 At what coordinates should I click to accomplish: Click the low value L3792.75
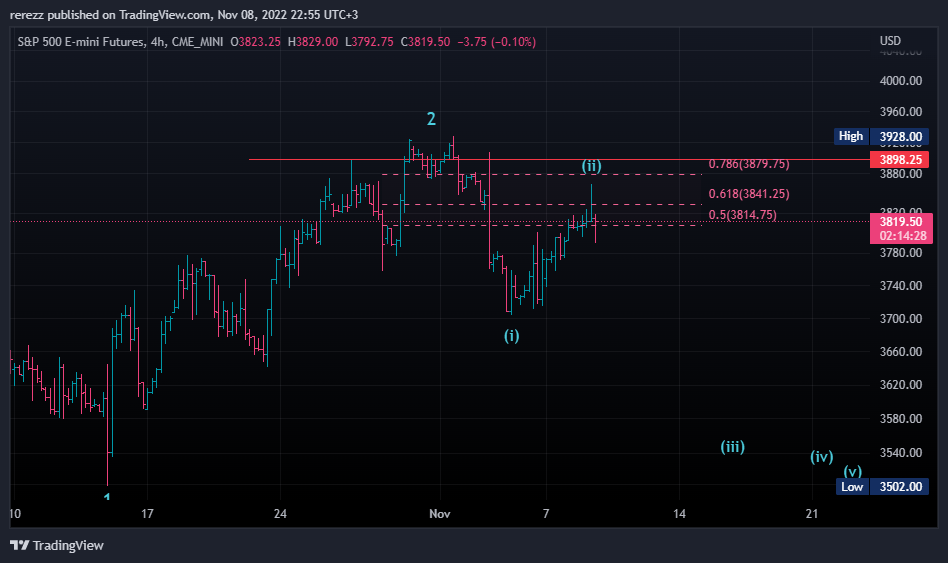tap(369, 42)
